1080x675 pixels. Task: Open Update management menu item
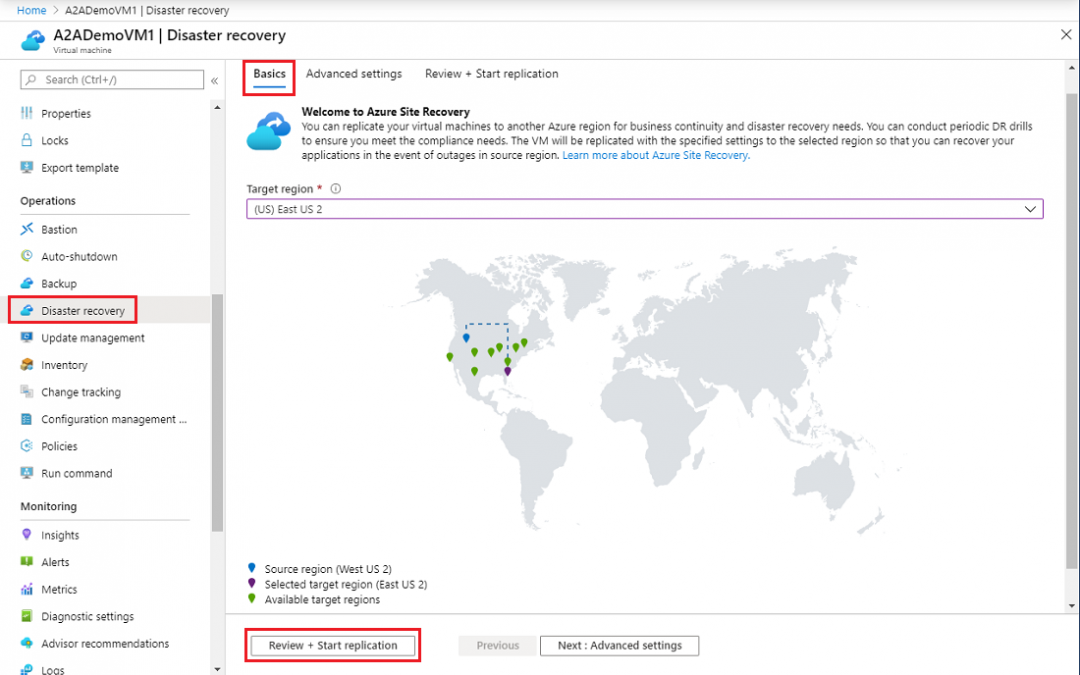tap(93, 338)
